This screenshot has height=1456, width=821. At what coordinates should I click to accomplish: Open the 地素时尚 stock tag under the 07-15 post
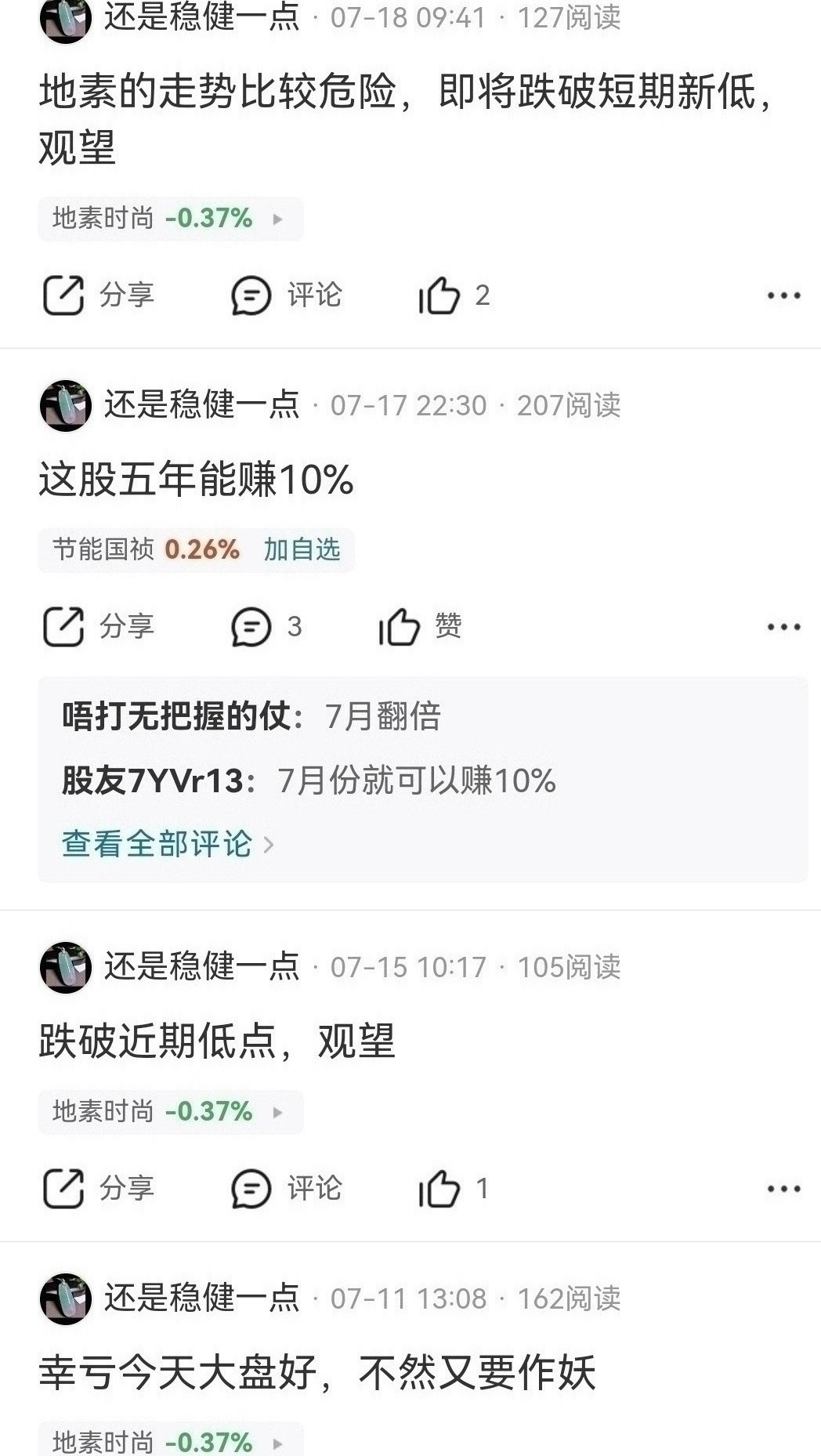170,1111
